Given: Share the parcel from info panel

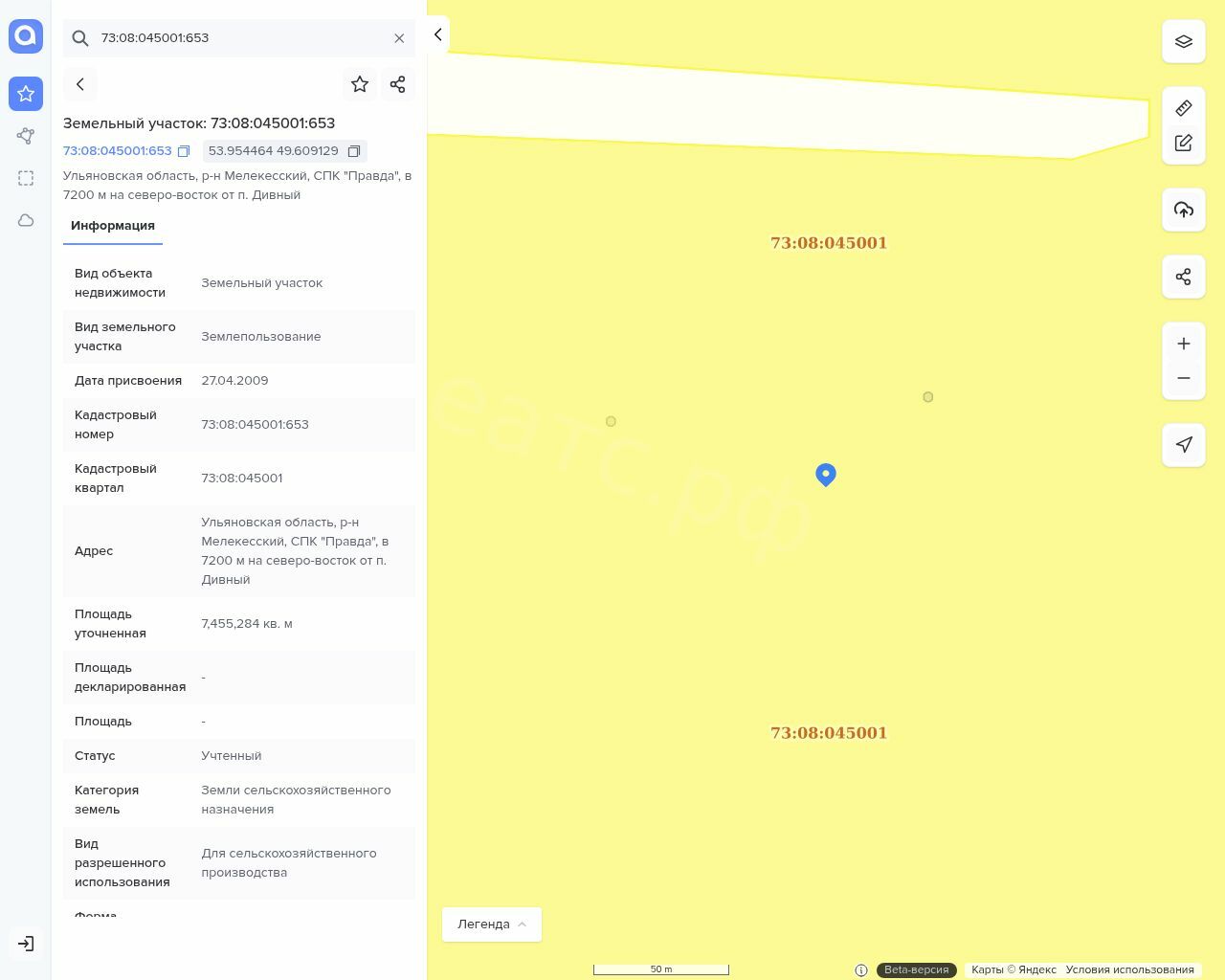Looking at the screenshot, I should point(398,84).
